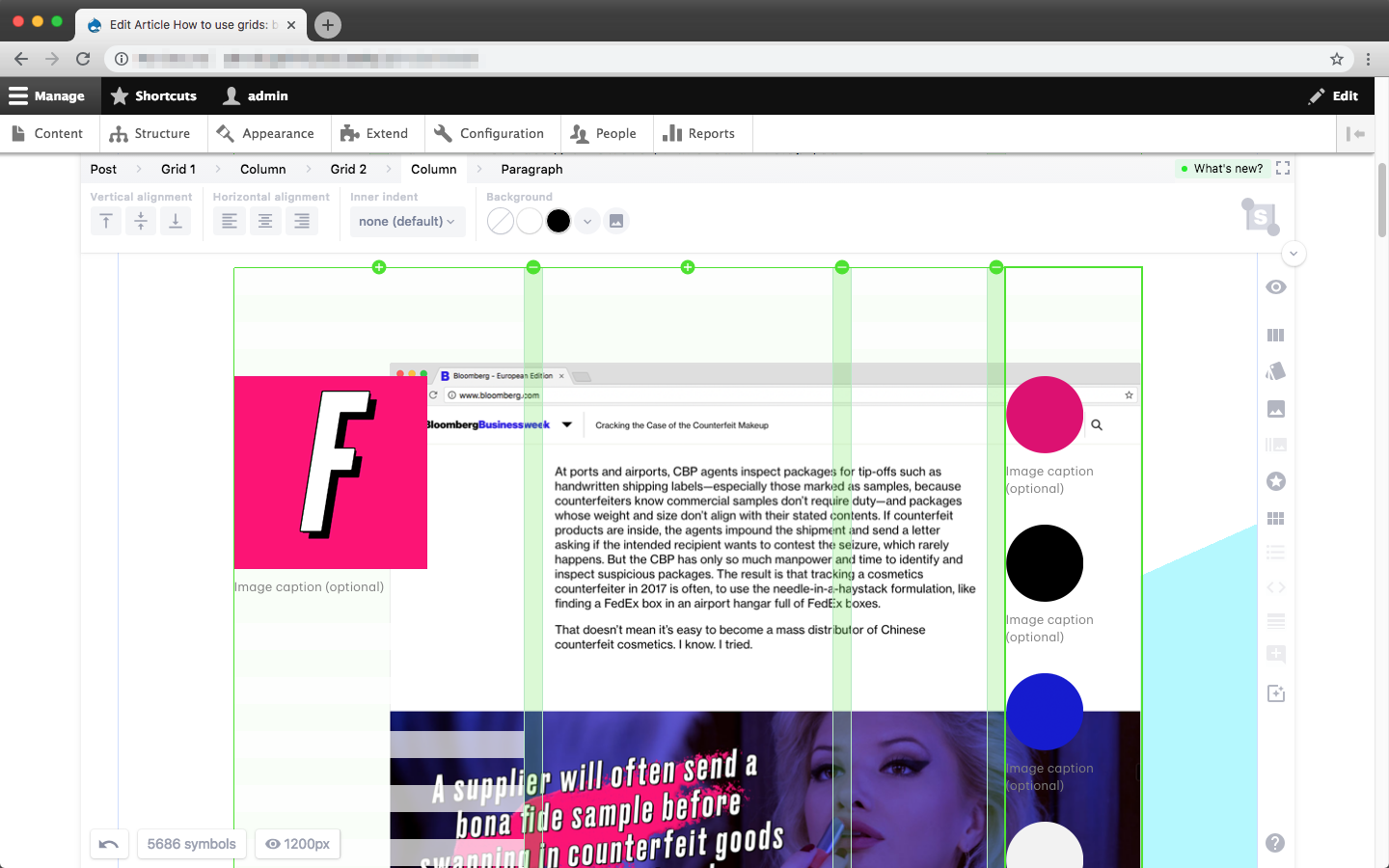1389x868 pixels.
Task: Choose background image icon
Action: [616, 221]
